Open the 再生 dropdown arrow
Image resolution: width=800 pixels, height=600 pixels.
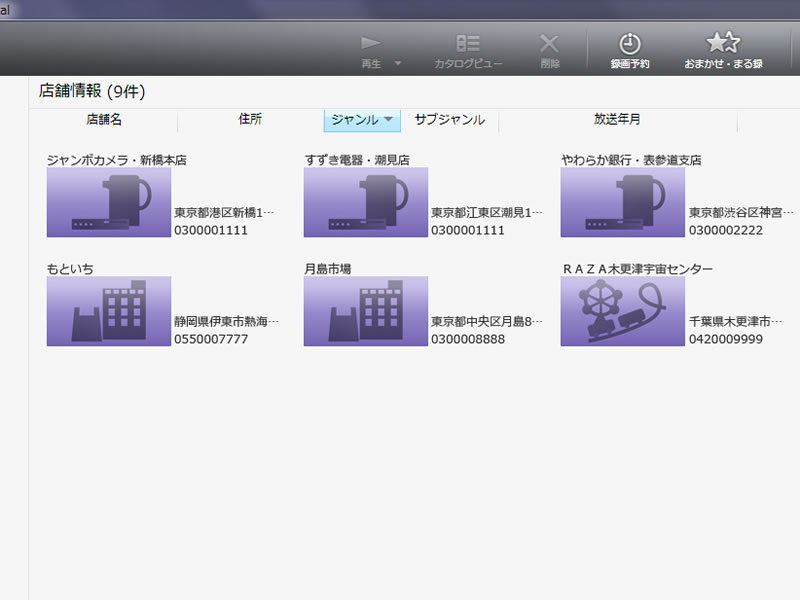point(398,64)
